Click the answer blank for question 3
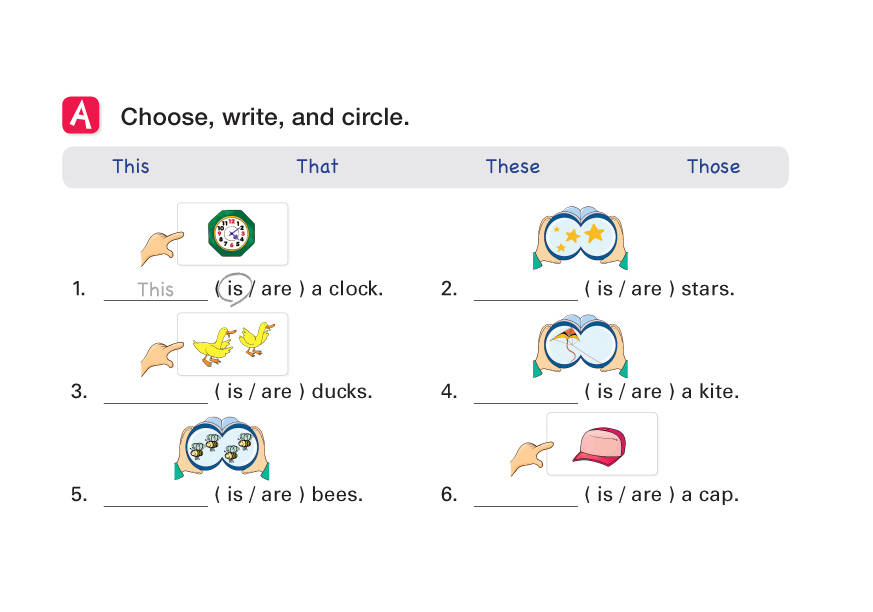This screenshot has width=873, height=612. tap(155, 393)
